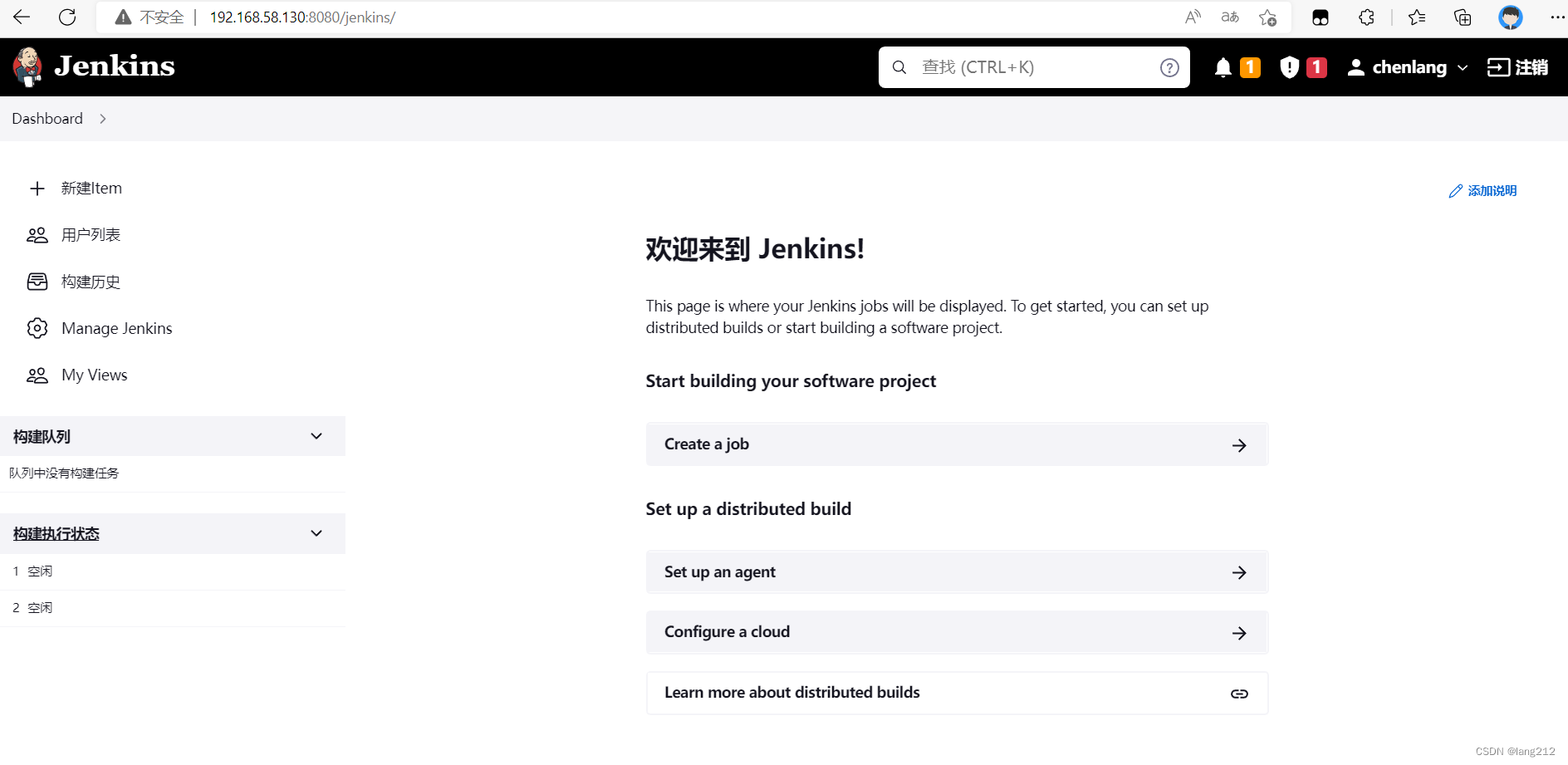Viewport: 1568px width, 765px height.
Task: Add page to favorites star icon
Action: click(1267, 17)
